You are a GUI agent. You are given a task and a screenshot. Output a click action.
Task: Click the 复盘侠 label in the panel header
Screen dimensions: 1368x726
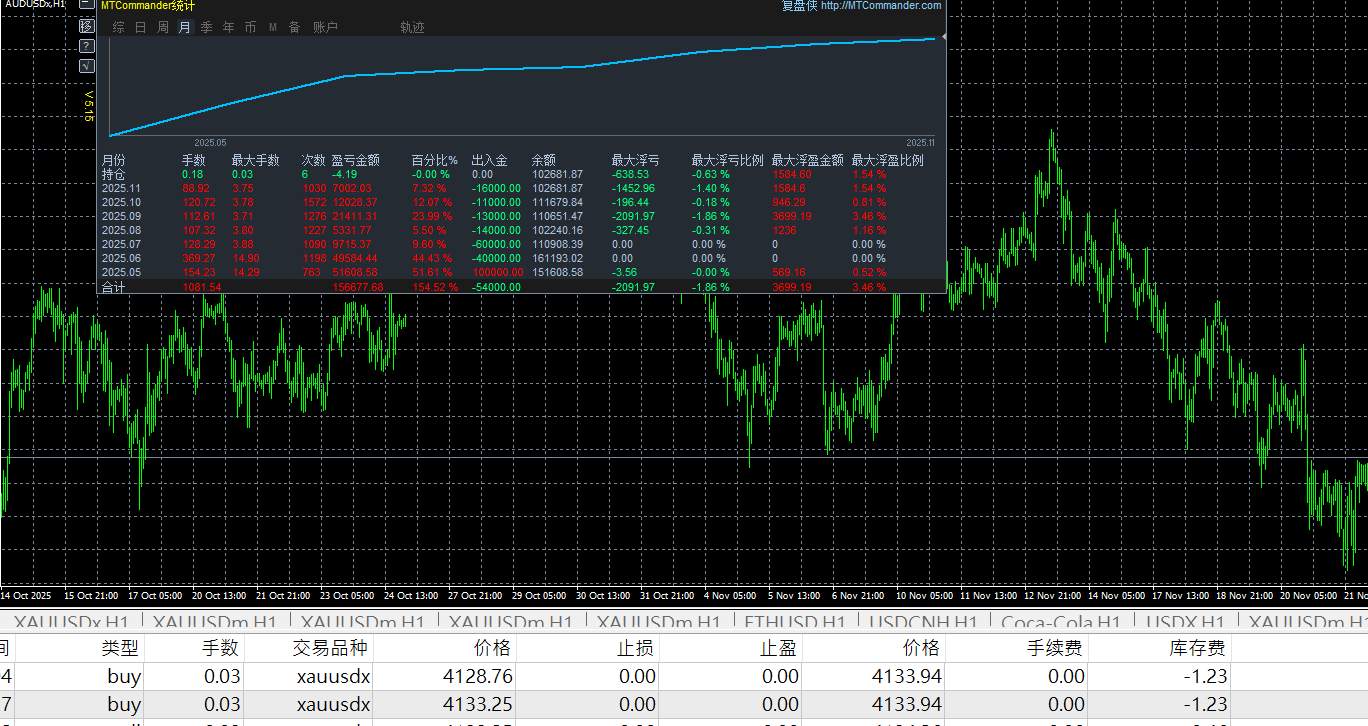[799, 5]
